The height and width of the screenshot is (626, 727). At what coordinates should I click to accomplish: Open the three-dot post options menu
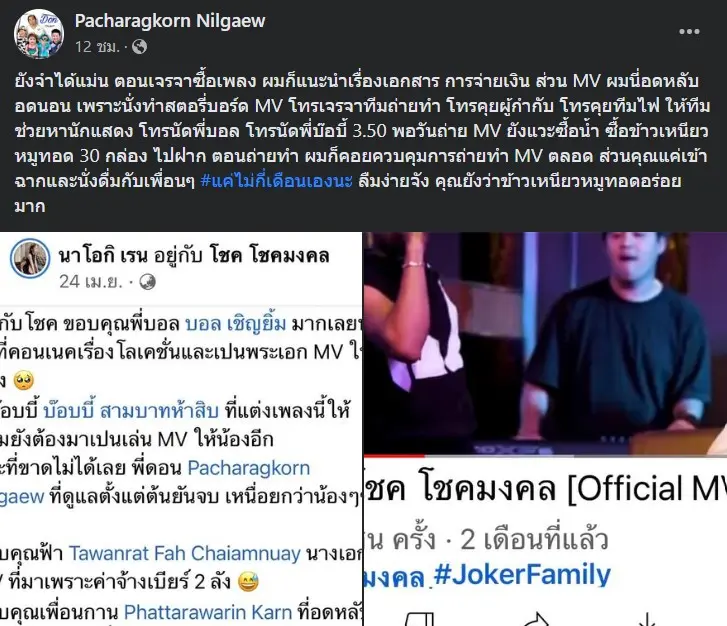pyautogui.click(x=689, y=32)
